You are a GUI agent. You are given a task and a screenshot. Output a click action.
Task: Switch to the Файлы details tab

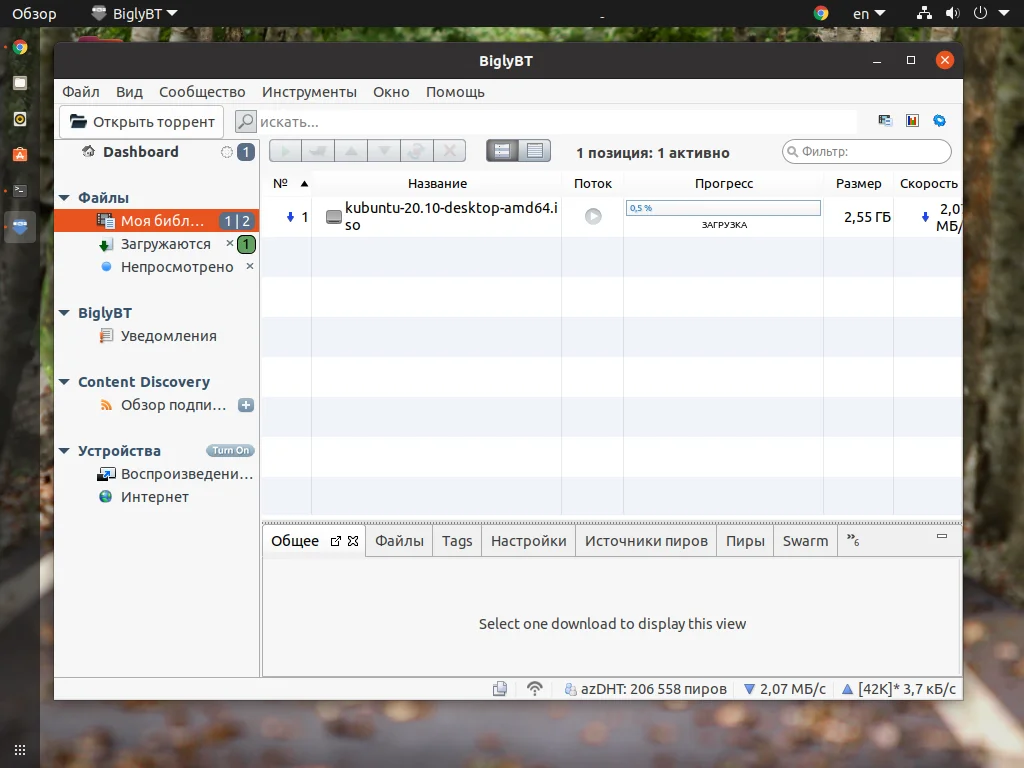coord(400,541)
